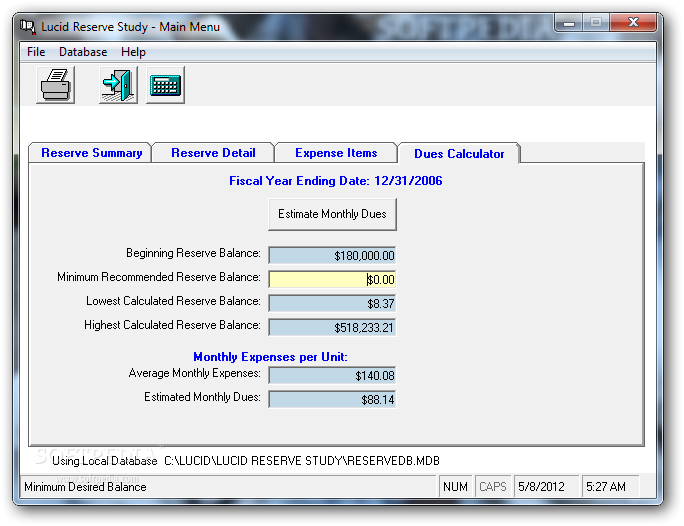Switch to the Reserve Summary tab
The height and width of the screenshot is (526, 684).
click(x=91, y=153)
